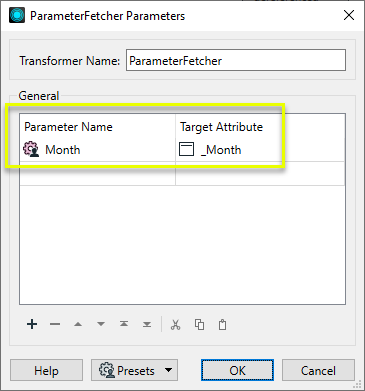Screen dimensions: 365x391
Task: Click the empty second row parameter cell
Action: point(98,173)
